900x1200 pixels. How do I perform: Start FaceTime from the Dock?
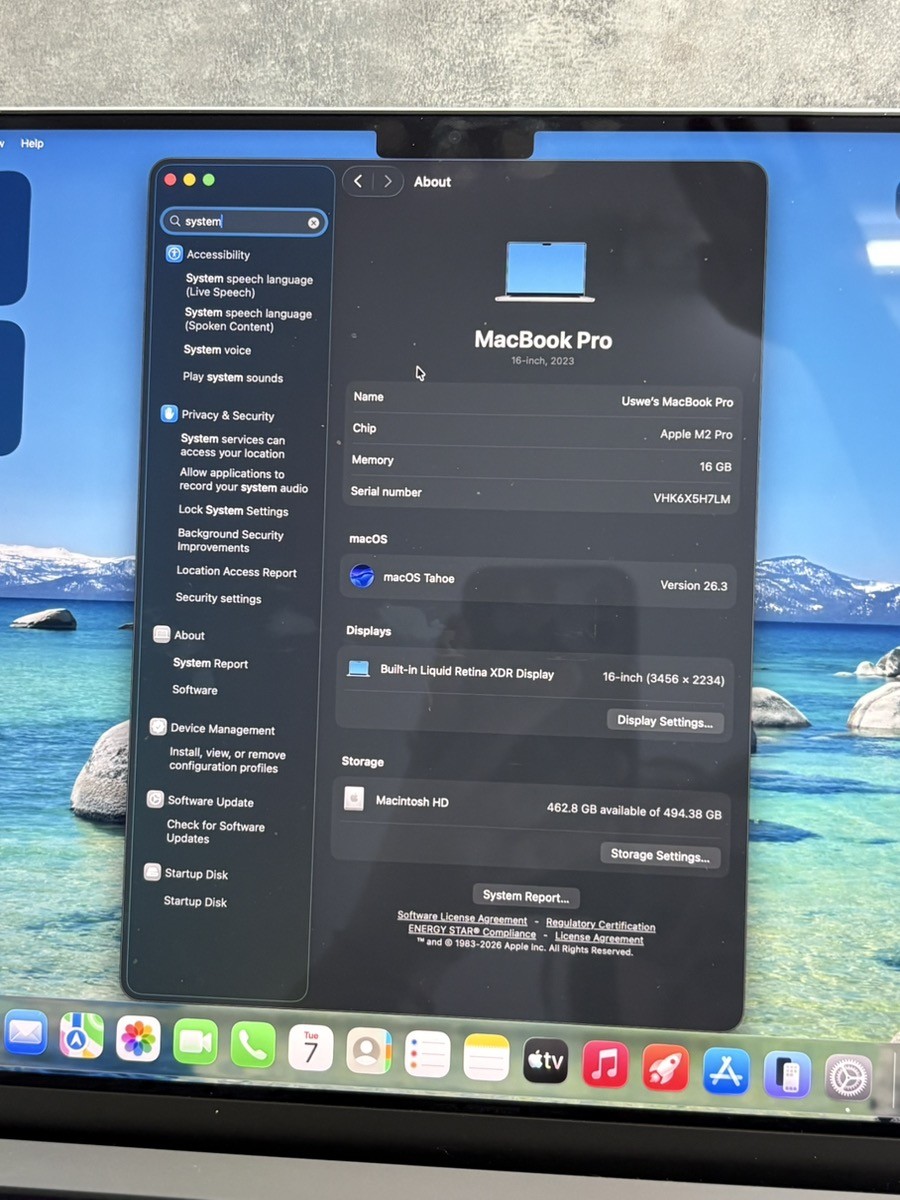tap(195, 1043)
